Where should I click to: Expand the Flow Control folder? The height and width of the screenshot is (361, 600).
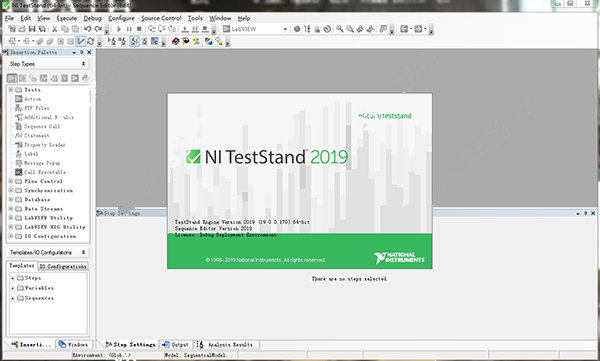(11, 181)
